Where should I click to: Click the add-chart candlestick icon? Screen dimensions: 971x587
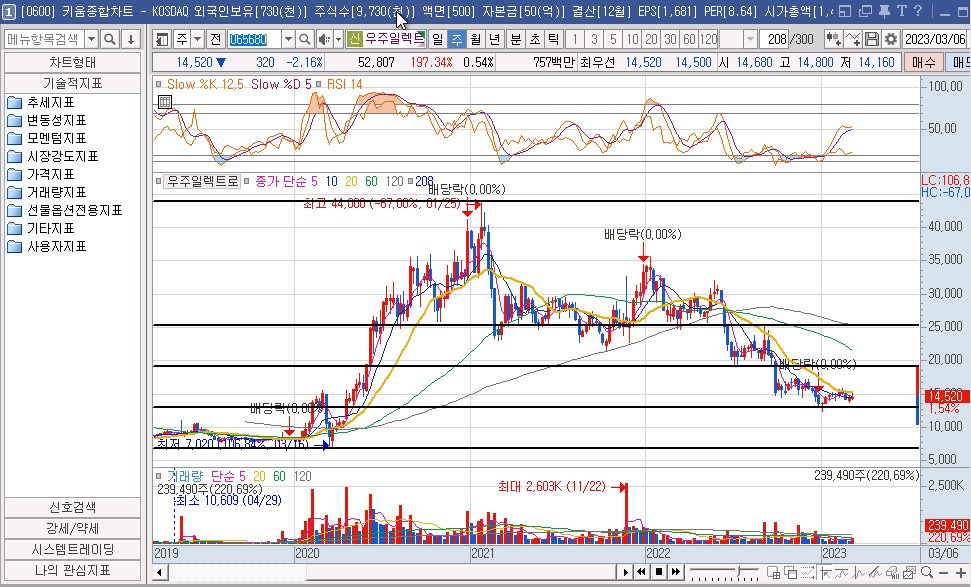(833, 40)
